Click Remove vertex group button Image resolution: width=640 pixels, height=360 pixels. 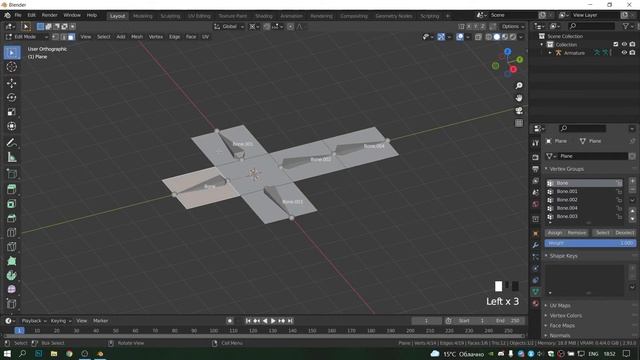pos(577,233)
